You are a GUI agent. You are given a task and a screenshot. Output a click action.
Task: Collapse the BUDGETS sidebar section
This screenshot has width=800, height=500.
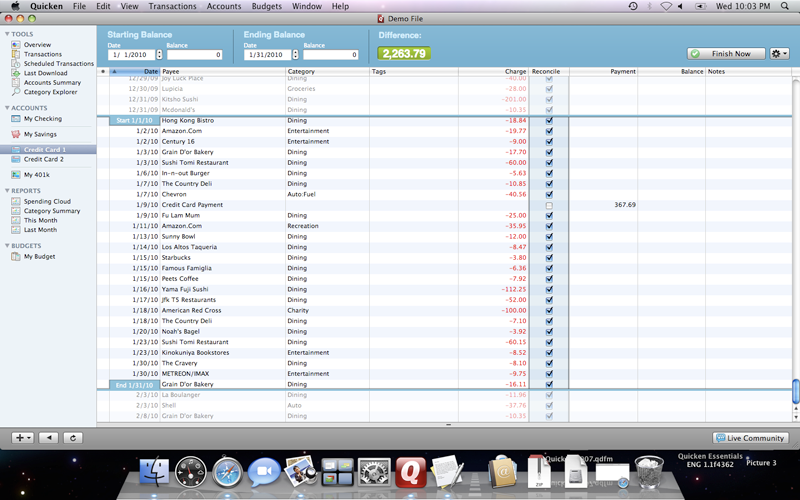(x=7, y=246)
